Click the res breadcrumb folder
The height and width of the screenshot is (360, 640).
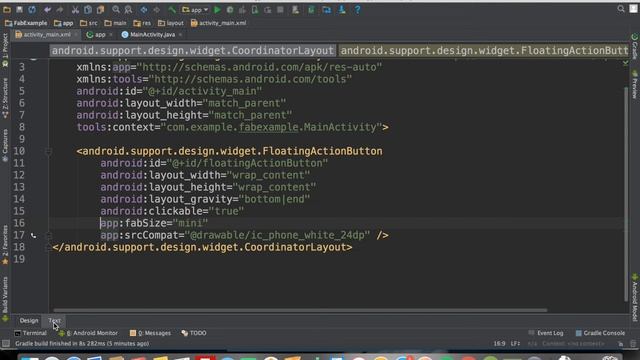pos(142,23)
